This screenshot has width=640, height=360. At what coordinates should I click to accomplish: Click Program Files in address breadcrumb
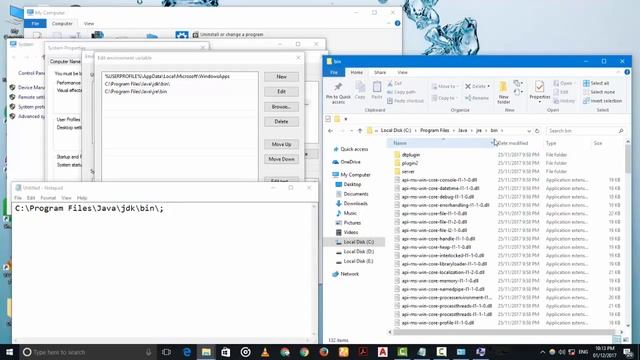click(434, 131)
